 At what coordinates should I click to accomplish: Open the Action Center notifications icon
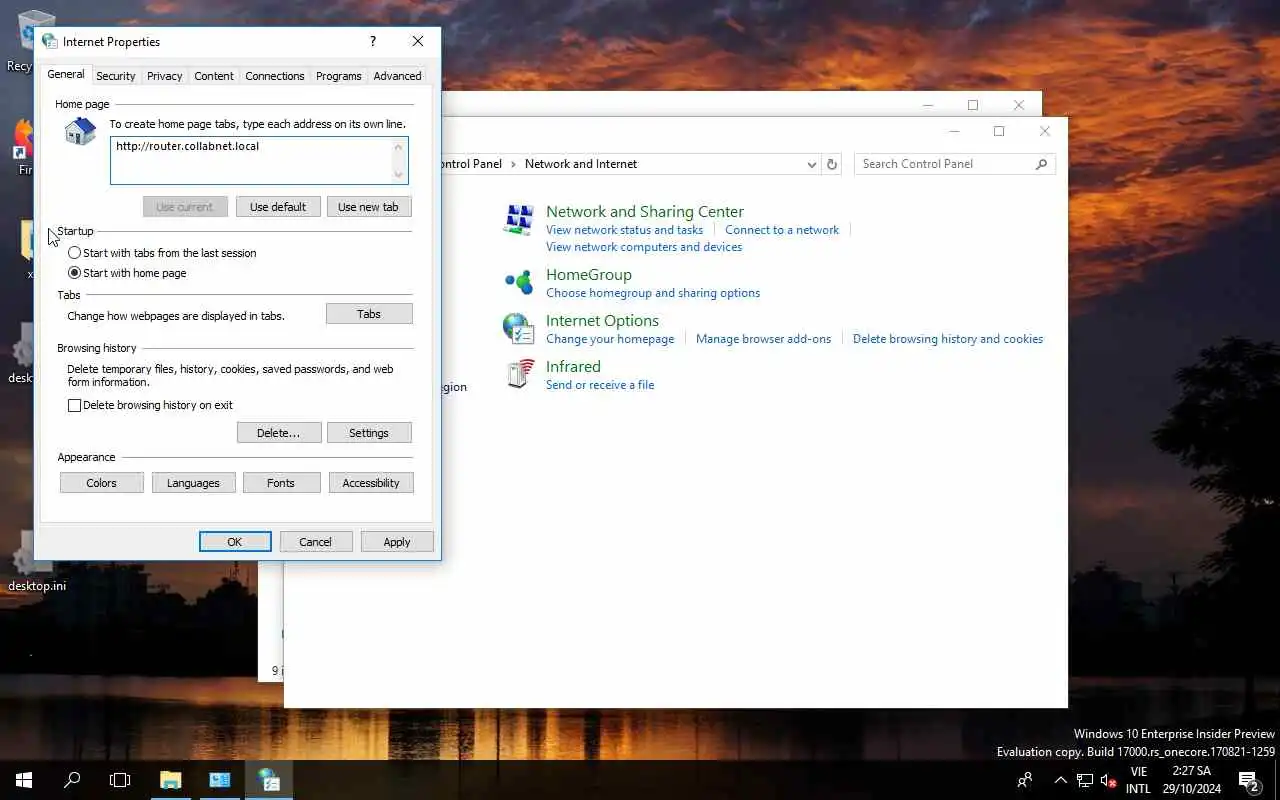1248,780
